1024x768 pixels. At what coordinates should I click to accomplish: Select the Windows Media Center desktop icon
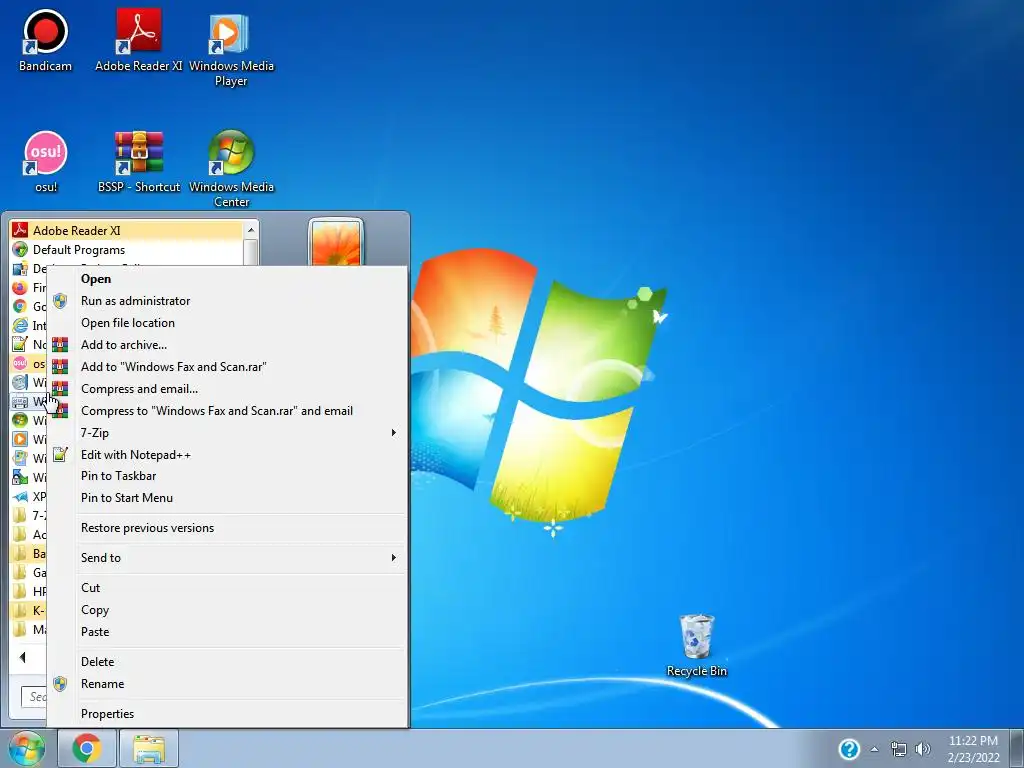pyautogui.click(x=231, y=168)
